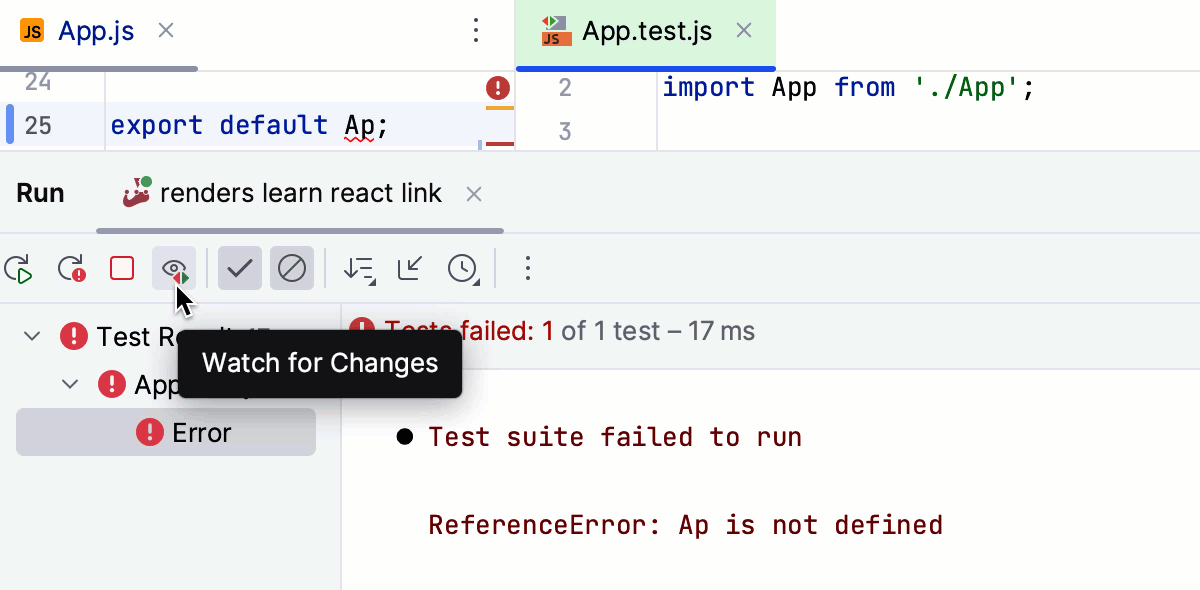Open the Sort tests dropdown
The width and height of the screenshot is (1200, 590).
(358, 269)
